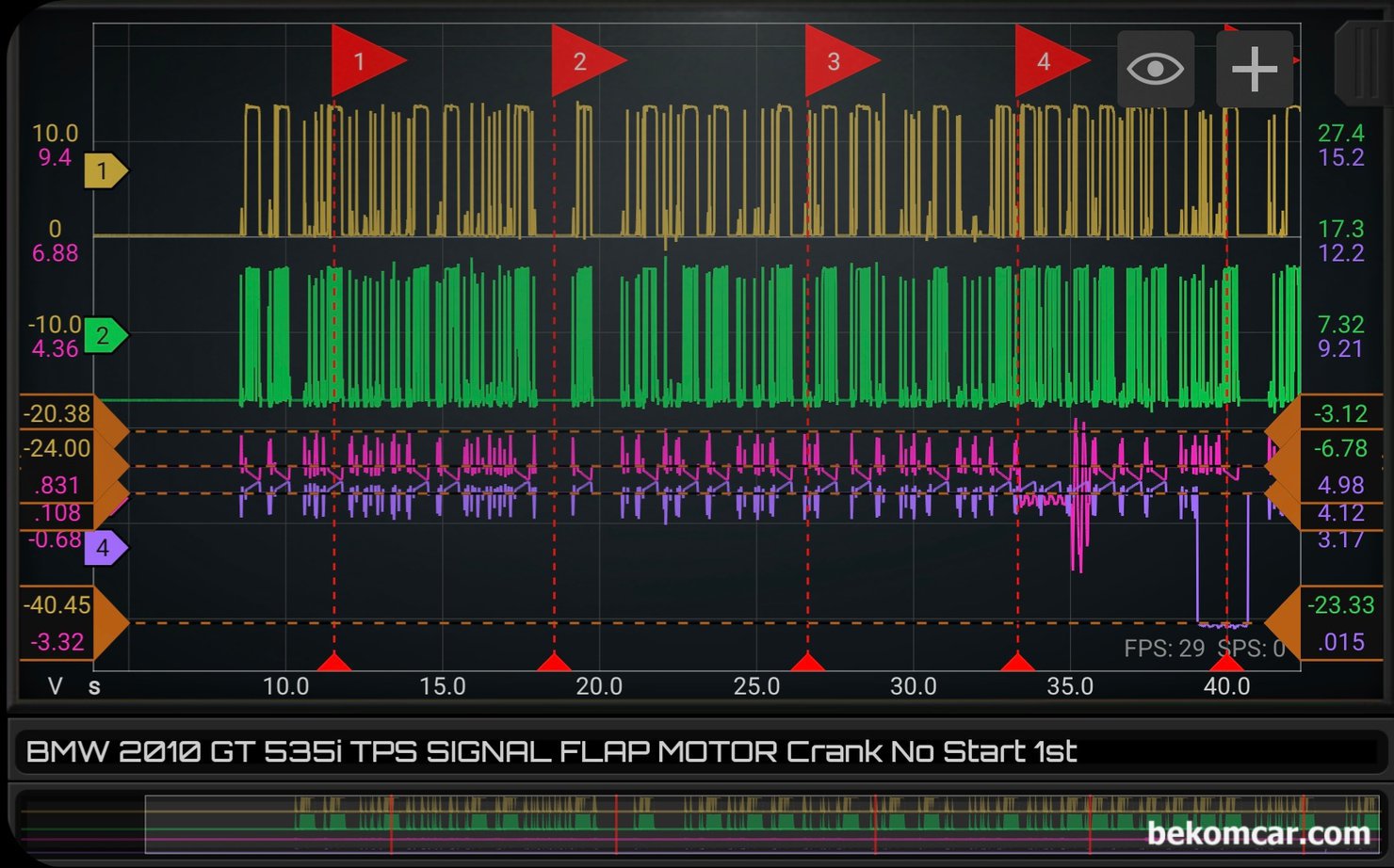
Task: Click the bottom red triangle under marker 1
Action: point(334,662)
